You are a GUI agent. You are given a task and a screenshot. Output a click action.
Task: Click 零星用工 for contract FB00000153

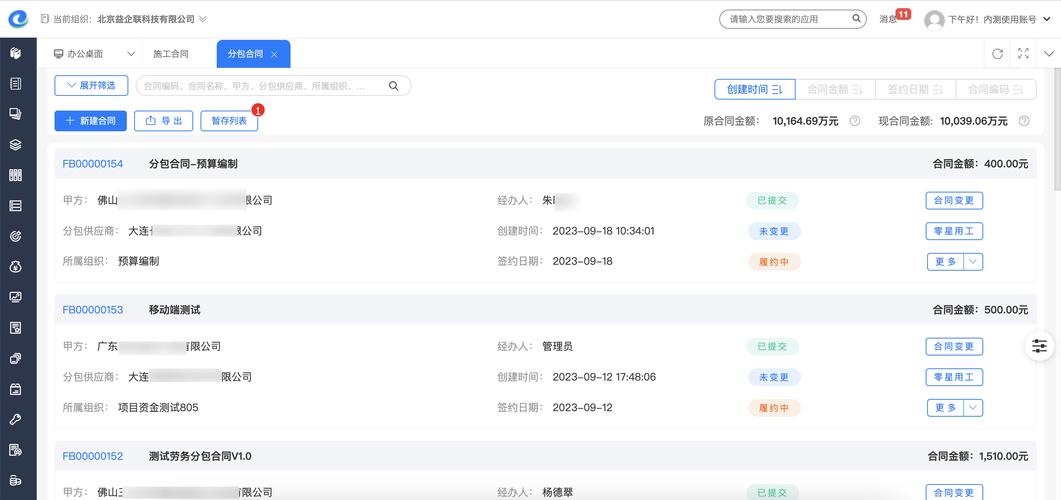954,377
